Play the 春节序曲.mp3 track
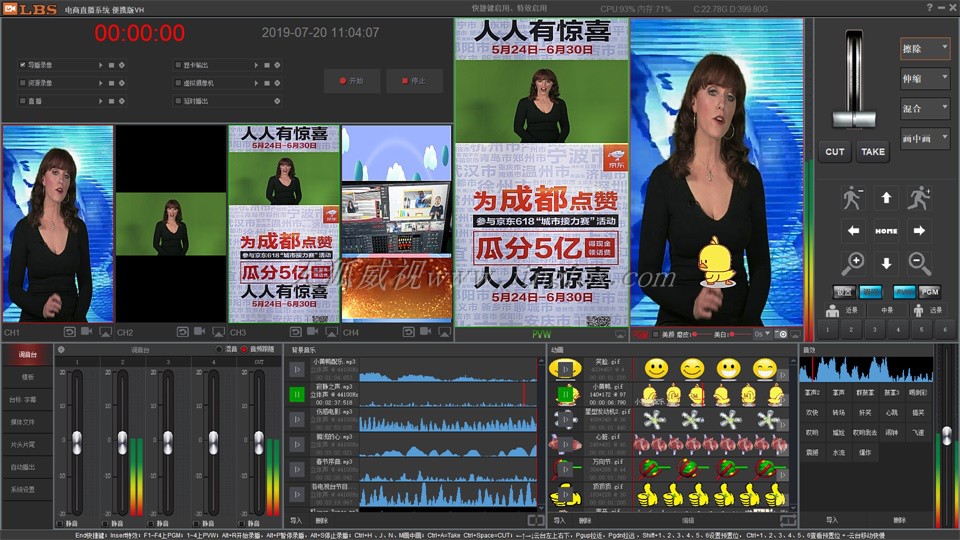The height and width of the screenshot is (540, 960). point(297,469)
